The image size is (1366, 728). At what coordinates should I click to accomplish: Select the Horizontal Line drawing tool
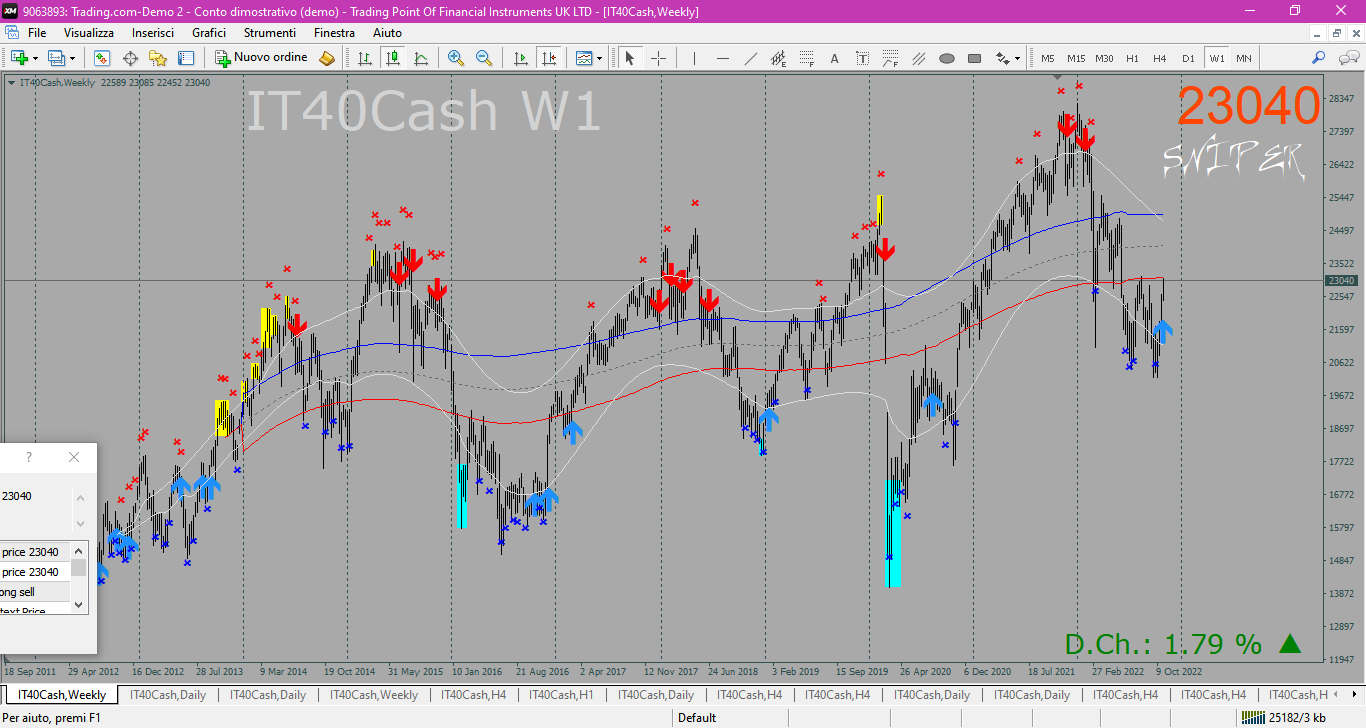(x=722, y=58)
